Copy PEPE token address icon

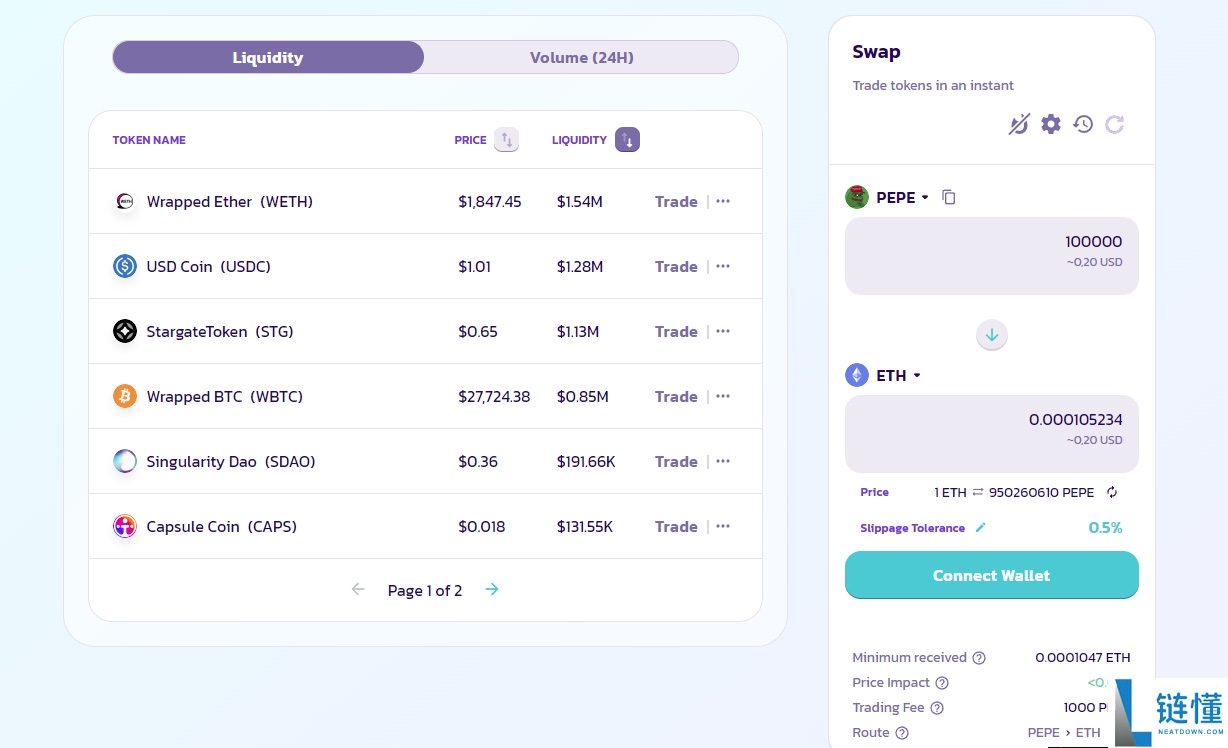949,197
